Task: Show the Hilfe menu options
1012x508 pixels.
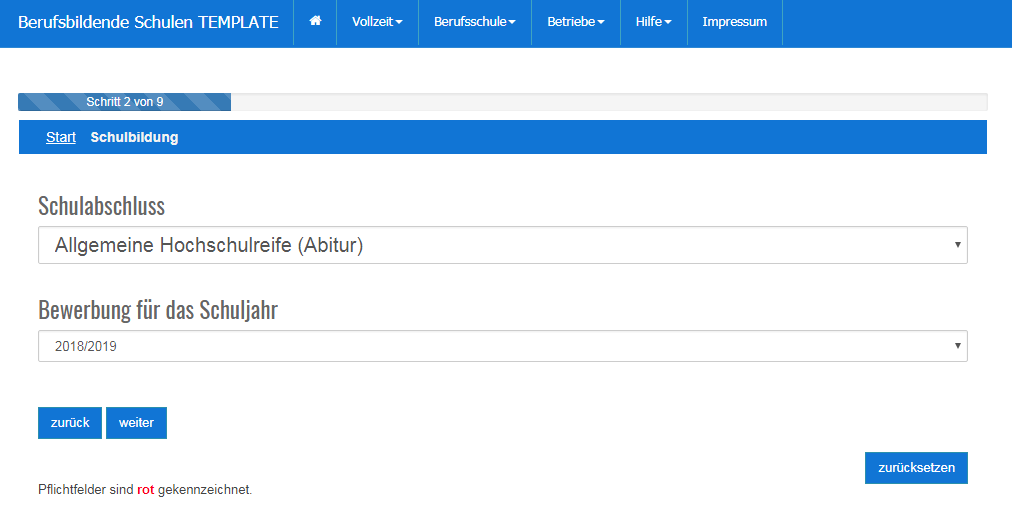Action: 653,22
